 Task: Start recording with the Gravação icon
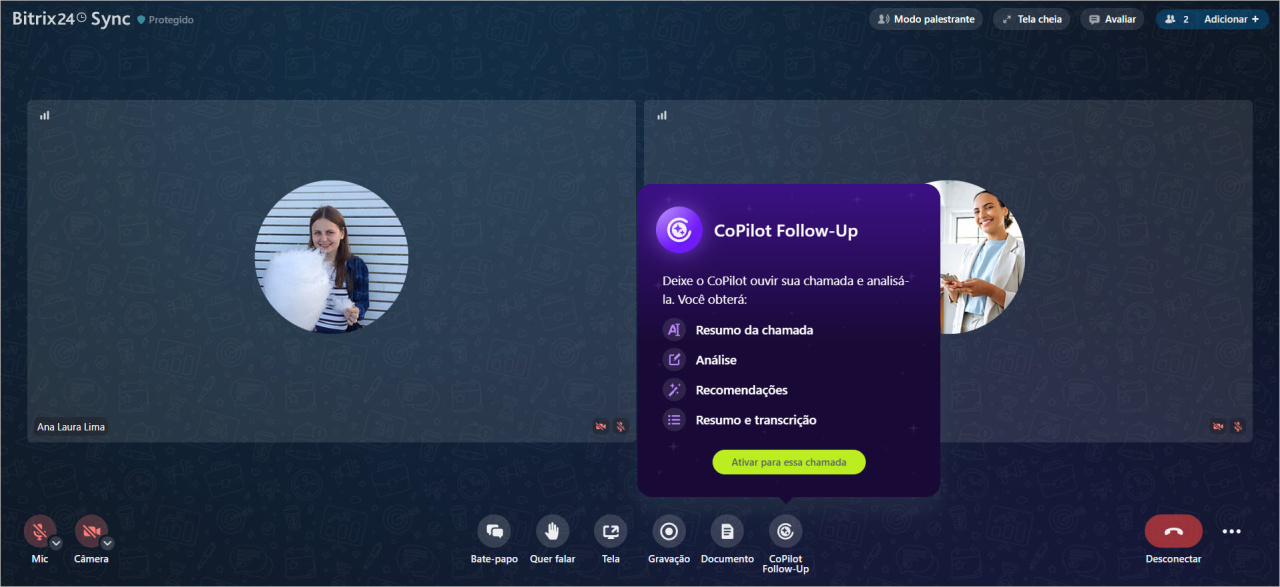pos(669,531)
